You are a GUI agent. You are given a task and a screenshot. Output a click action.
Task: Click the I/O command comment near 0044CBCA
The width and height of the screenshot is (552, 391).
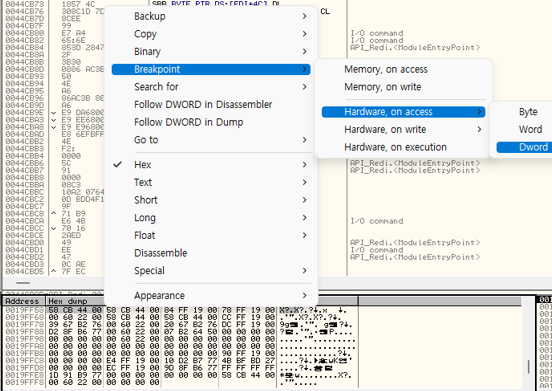click(377, 221)
